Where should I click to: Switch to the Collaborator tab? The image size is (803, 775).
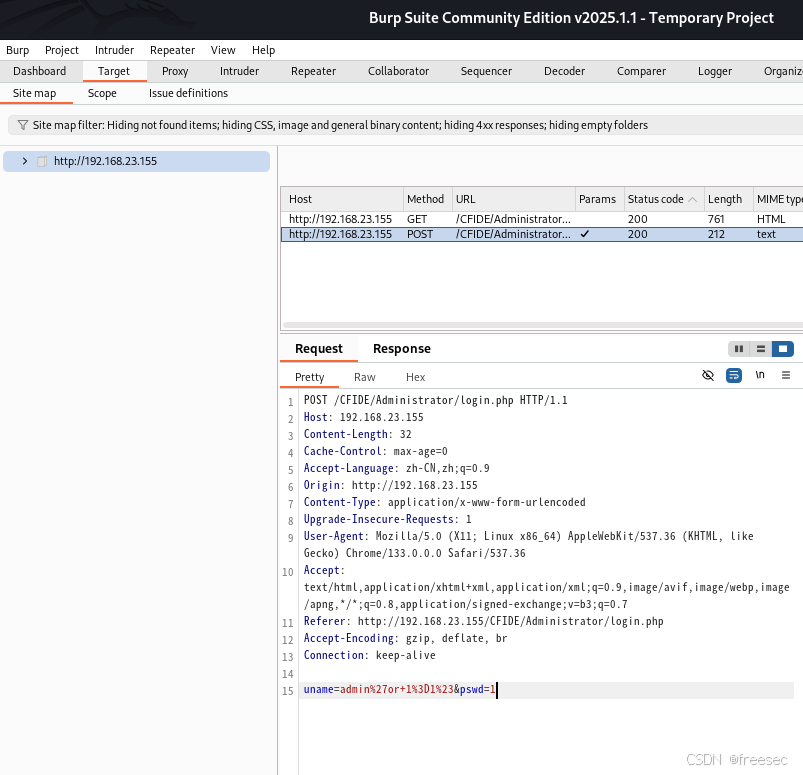[x=398, y=71]
